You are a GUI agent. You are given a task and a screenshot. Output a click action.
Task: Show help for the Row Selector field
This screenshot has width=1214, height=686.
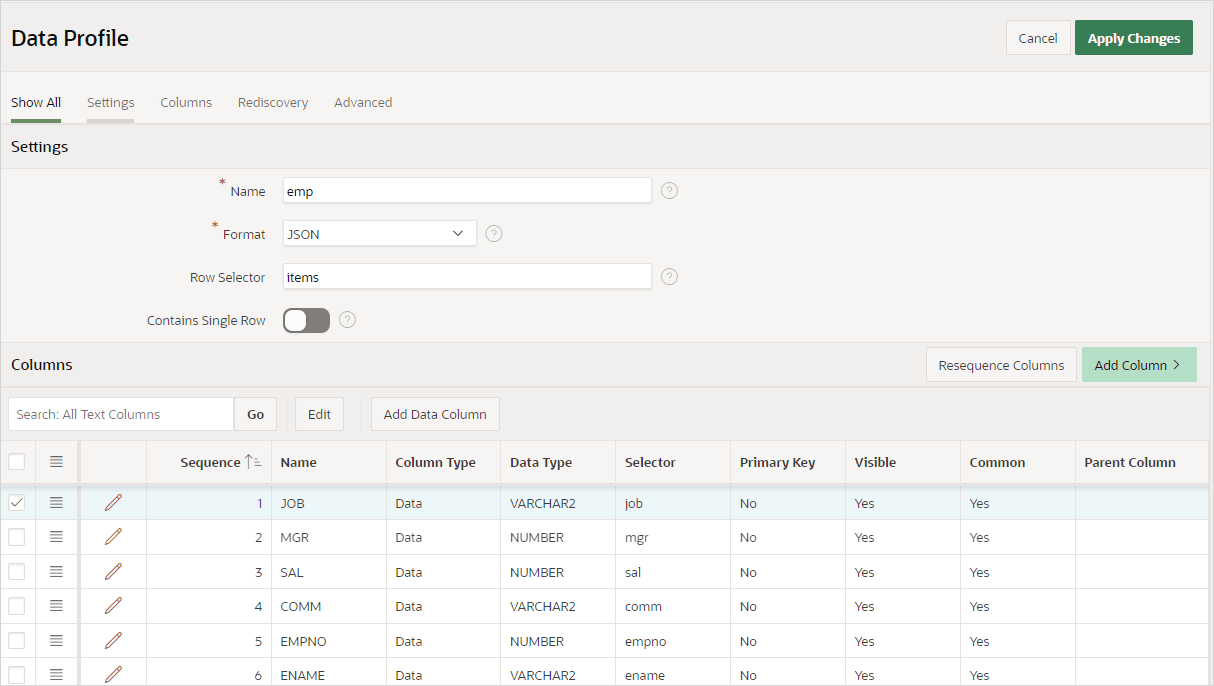[670, 277]
